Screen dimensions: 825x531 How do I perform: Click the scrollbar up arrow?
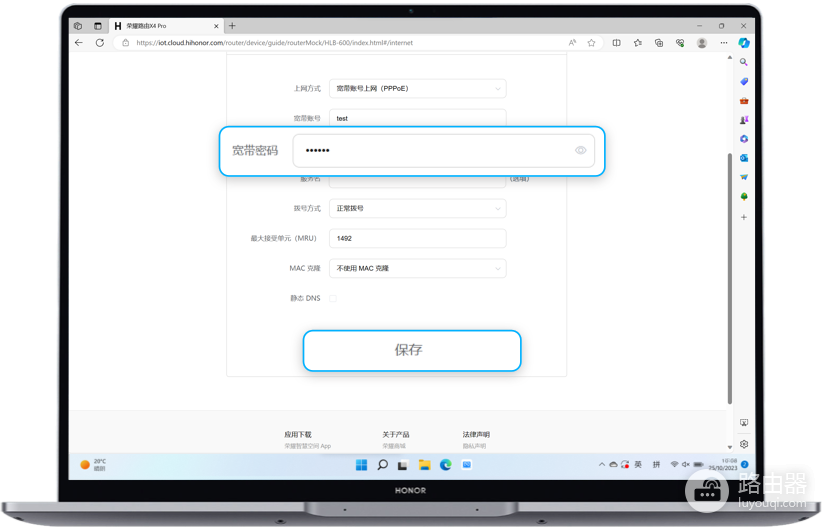729,57
